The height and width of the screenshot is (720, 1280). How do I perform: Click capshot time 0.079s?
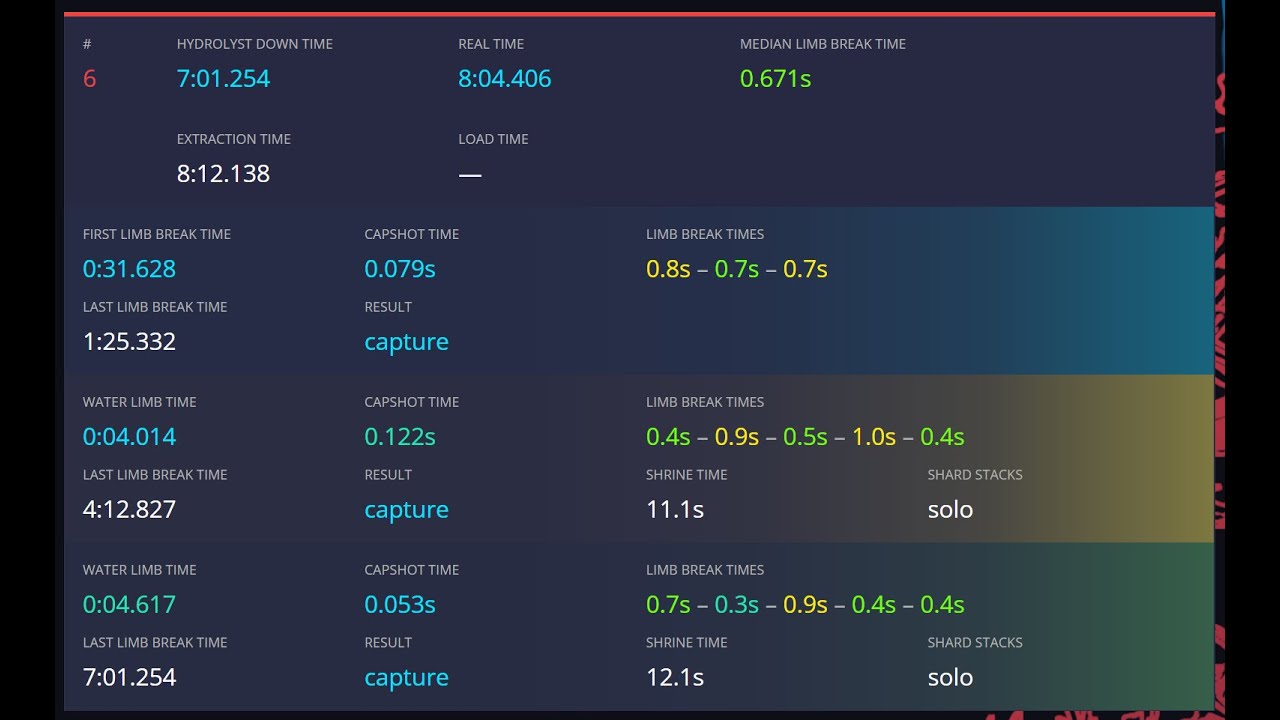(400, 269)
